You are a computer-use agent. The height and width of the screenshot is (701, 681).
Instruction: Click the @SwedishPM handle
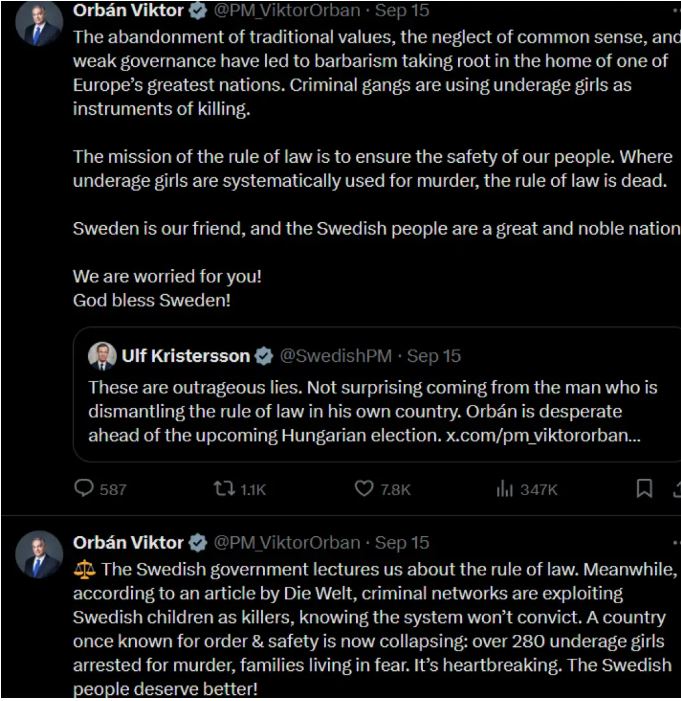[335, 356]
